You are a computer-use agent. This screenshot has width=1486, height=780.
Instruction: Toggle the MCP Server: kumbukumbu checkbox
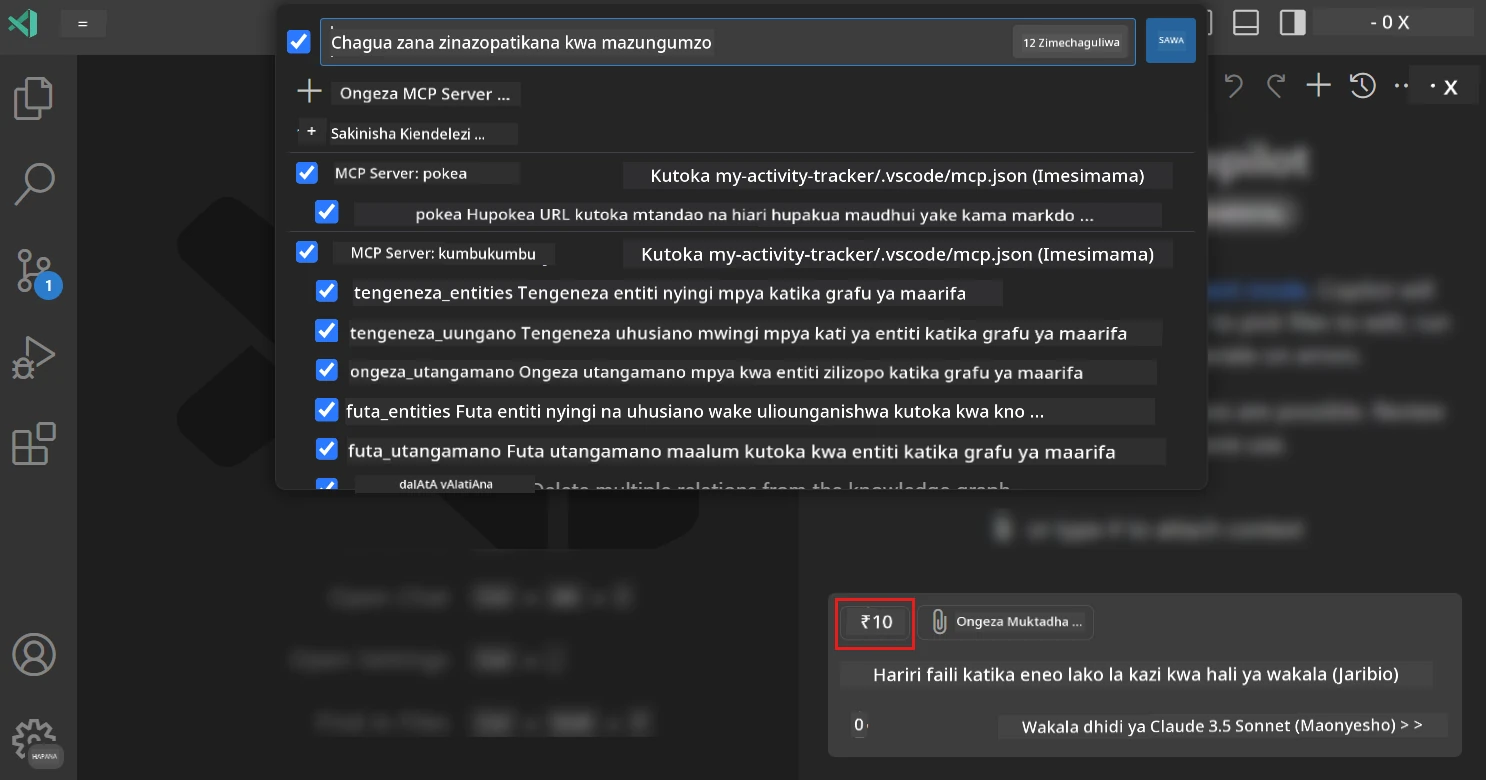[x=307, y=252]
